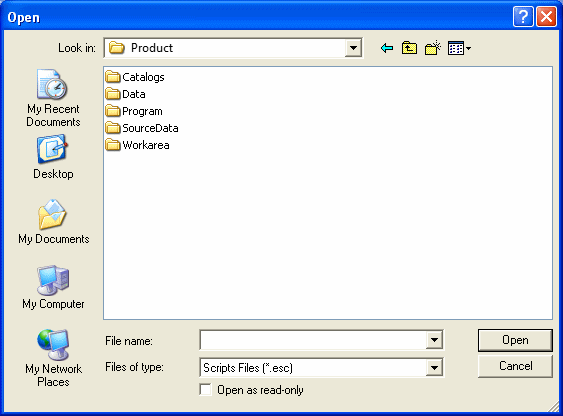563x416 pixels.
Task: Click inside the File name field
Action: [313, 340]
